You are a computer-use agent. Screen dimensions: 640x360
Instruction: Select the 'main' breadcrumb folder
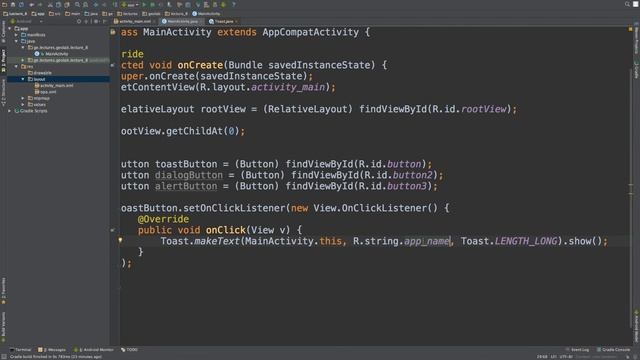tap(73, 14)
